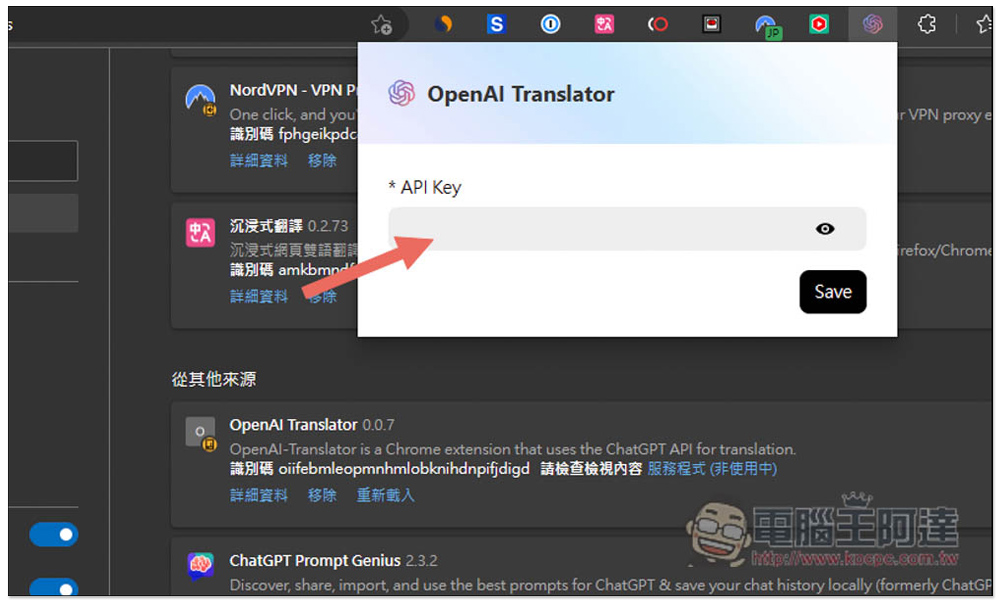This screenshot has width=1000, height=603.
Task: Click the 從其他來源 section heading
Action: 214,379
